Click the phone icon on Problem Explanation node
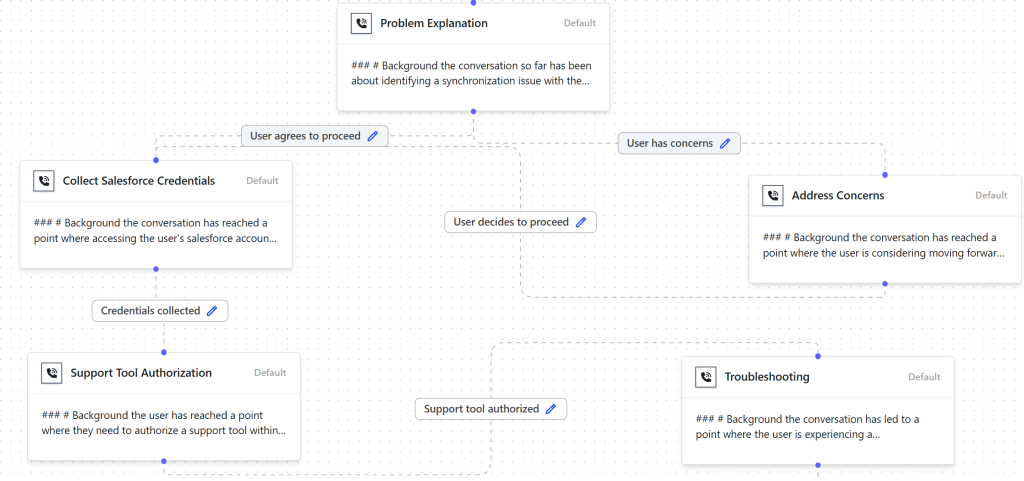This screenshot has width=1024, height=481. click(x=361, y=23)
